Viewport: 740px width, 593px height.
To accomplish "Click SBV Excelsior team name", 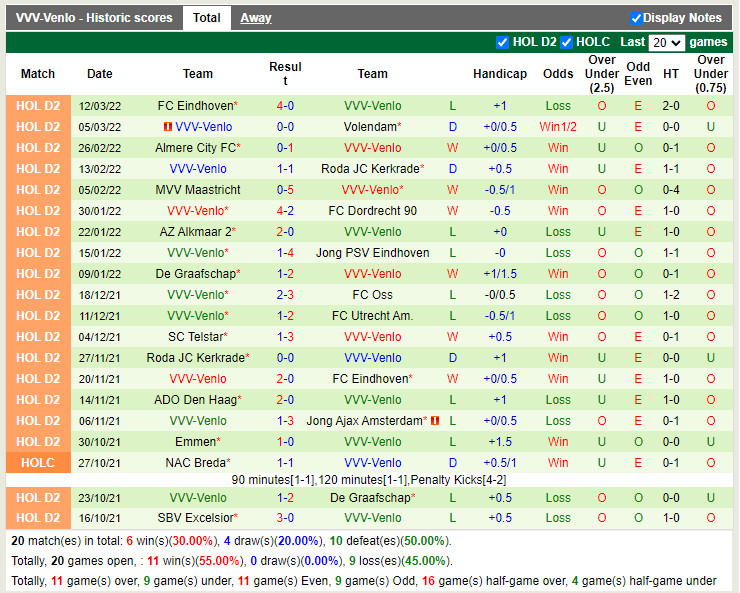I will tap(195, 518).
